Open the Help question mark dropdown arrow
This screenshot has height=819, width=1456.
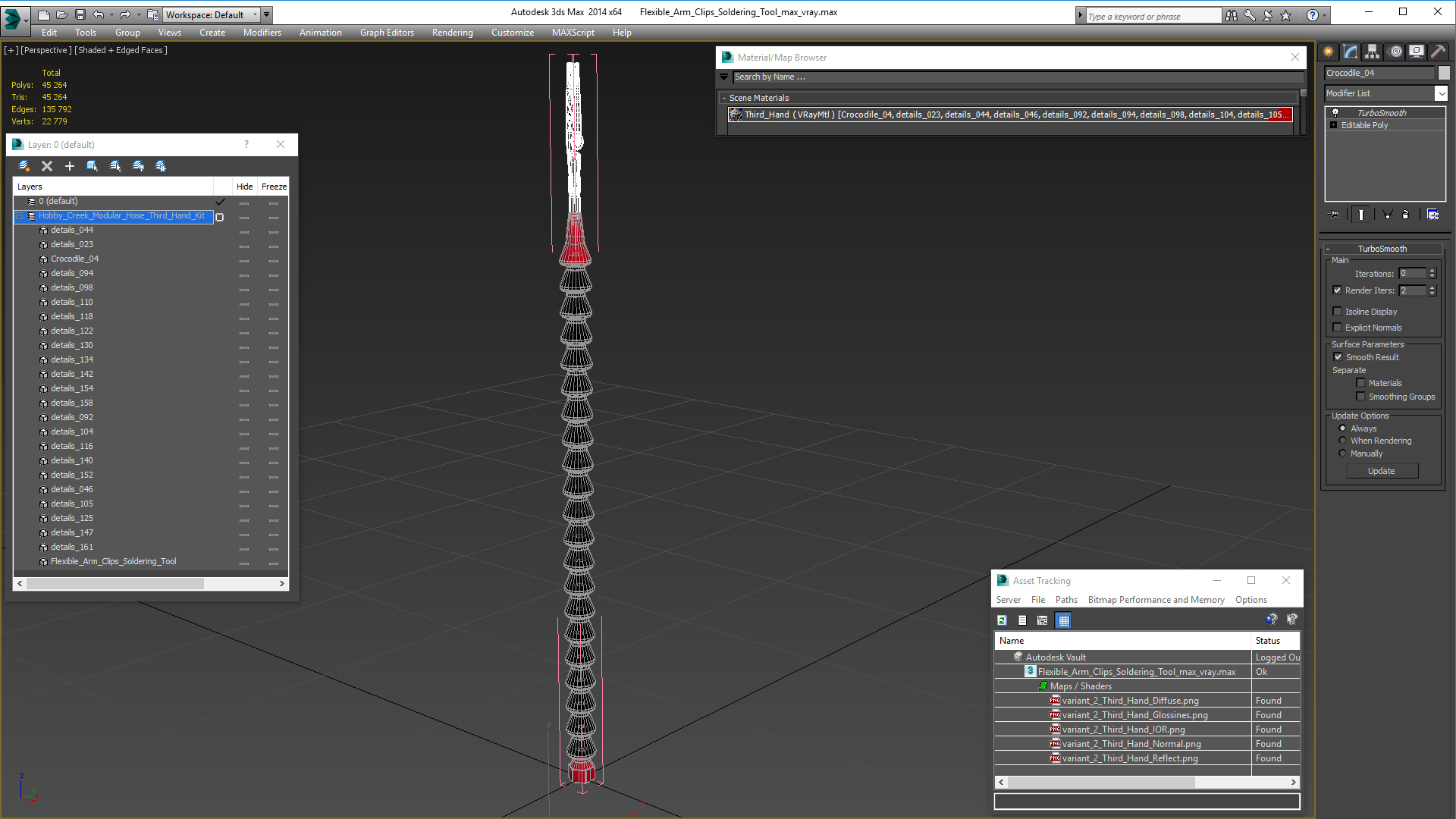click(1325, 15)
